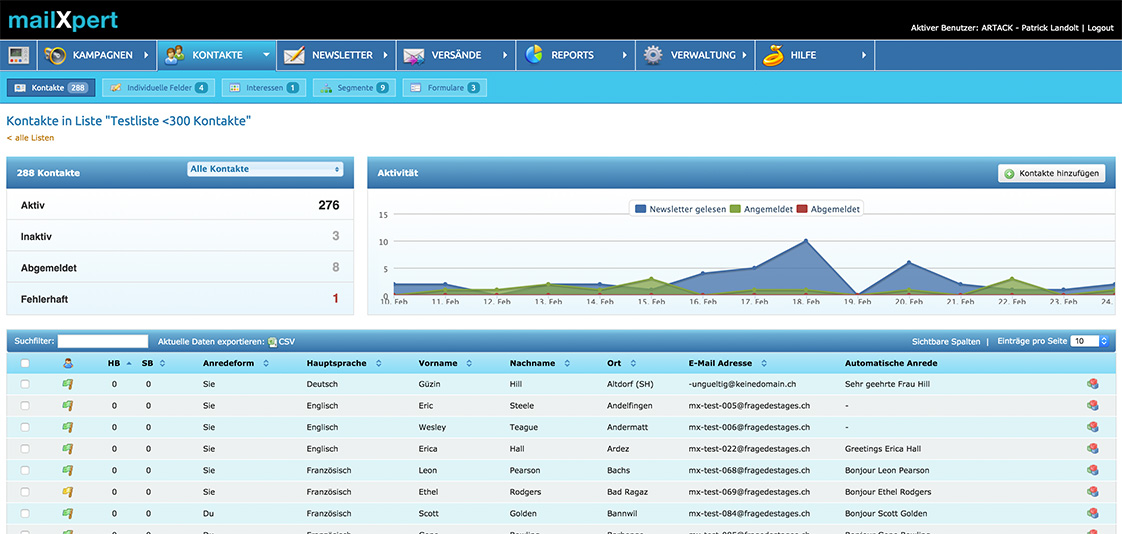This screenshot has width=1122, height=534.
Task: Expand the Kontakte menu dropdown arrow
Action: pos(266,55)
